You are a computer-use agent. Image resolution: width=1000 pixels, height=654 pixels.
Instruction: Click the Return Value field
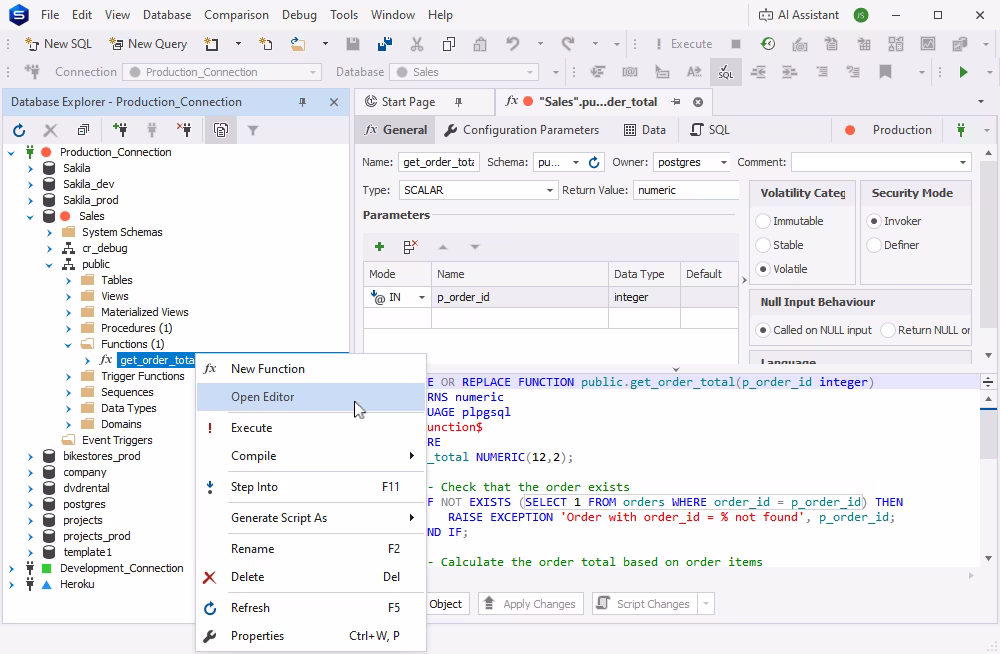(x=686, y=190)
